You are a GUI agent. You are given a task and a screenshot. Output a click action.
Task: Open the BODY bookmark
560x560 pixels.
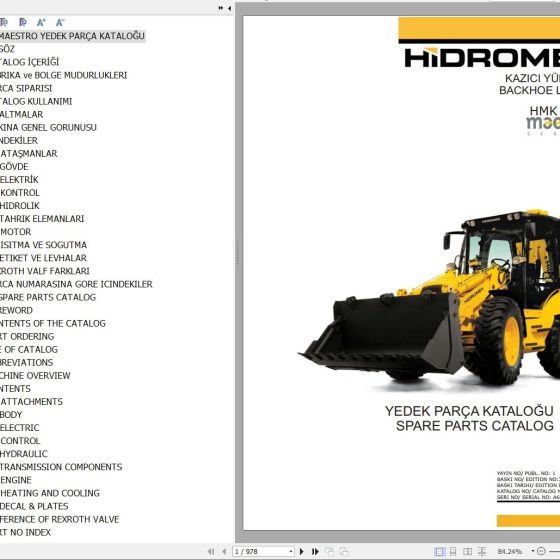tap(11, 415)
